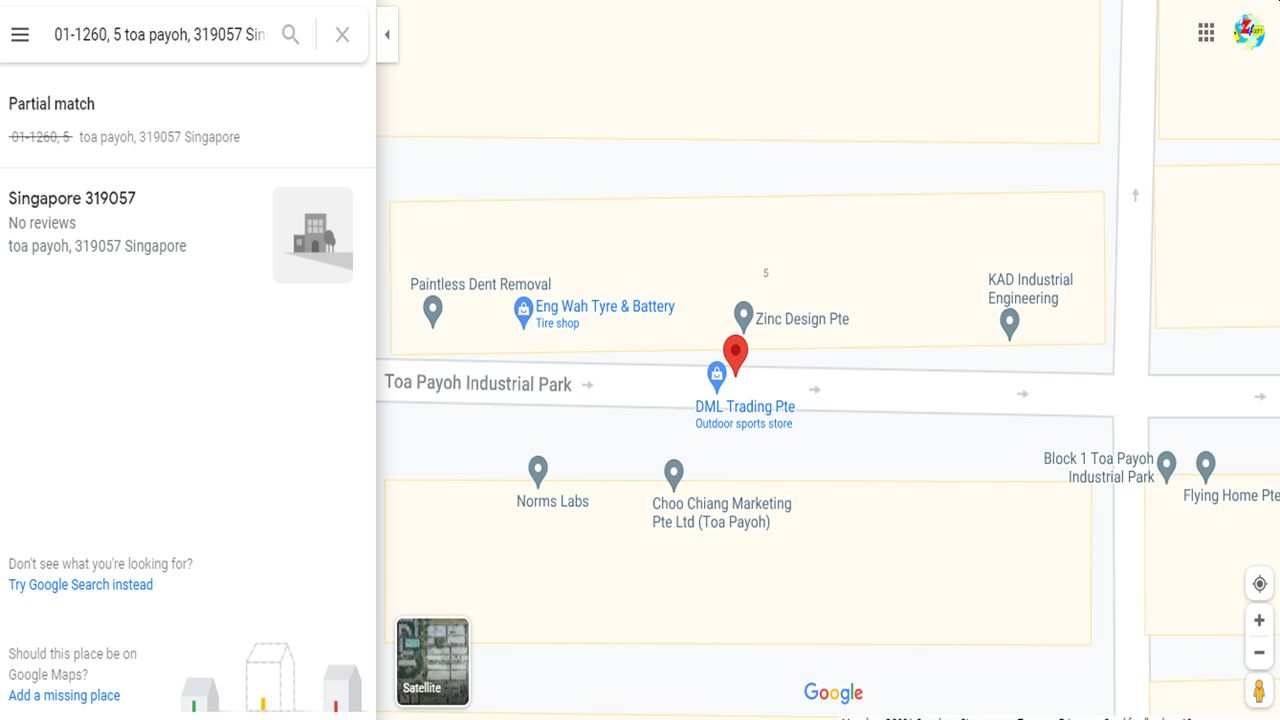Collapse the side panel arrow
The image size is (1280, 720).
pos(387,35)
